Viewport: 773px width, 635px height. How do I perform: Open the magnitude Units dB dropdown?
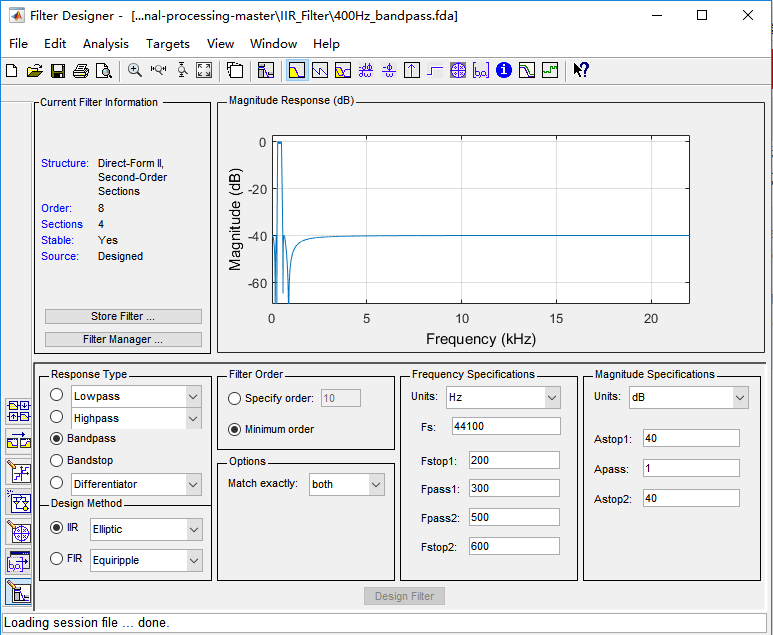tap(739, 398)
